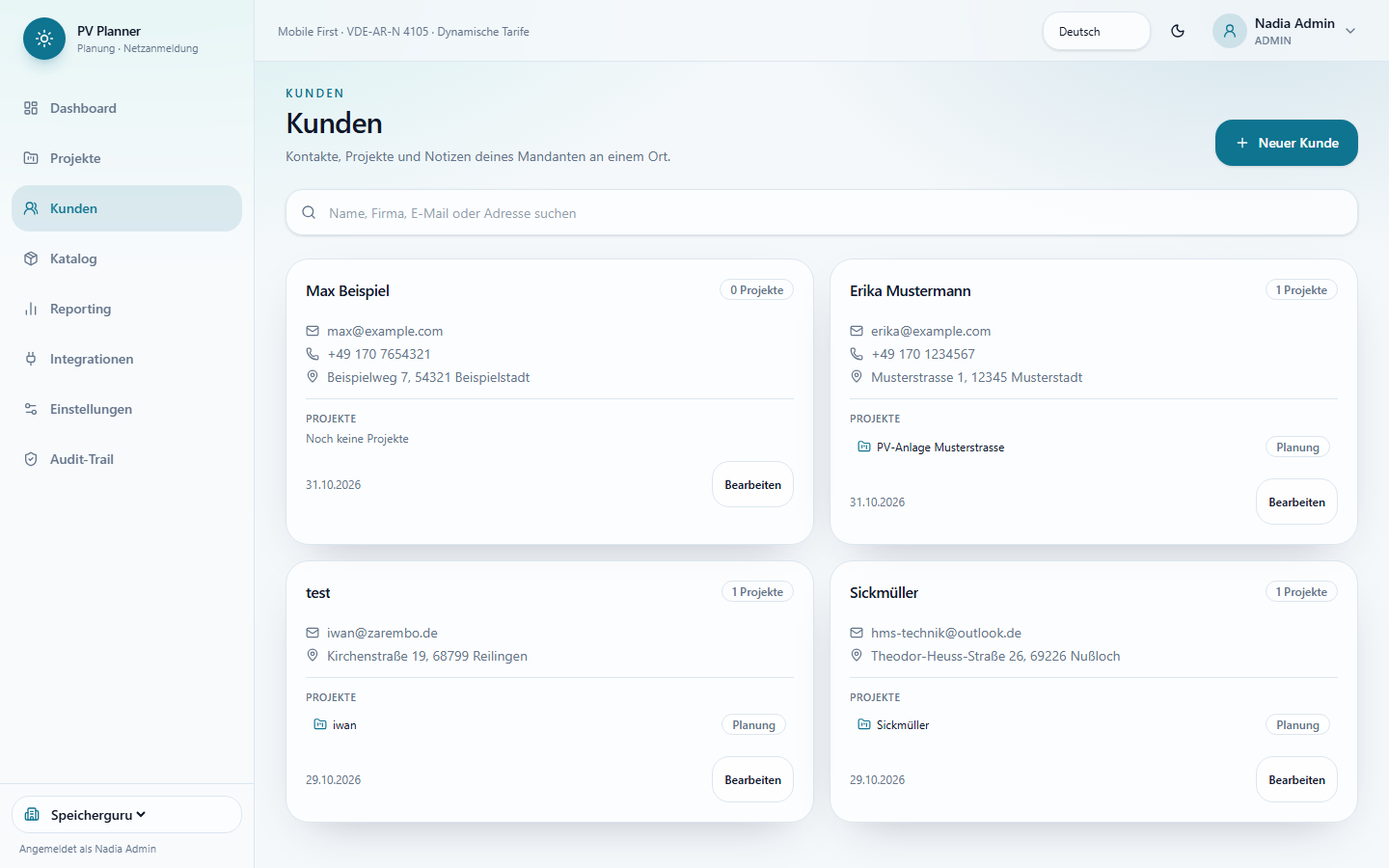Screen dimensions: 1389x868
Task: Click the location pin beside Musterstrasse 1
Action: (857, 377)
